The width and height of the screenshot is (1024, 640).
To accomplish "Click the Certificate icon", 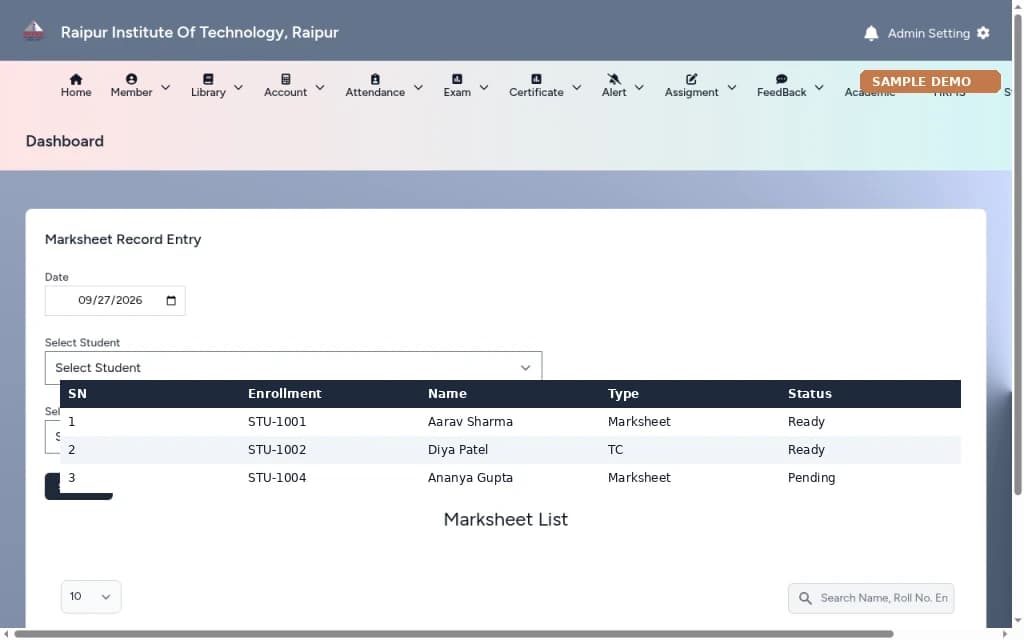I will [536, 79].
